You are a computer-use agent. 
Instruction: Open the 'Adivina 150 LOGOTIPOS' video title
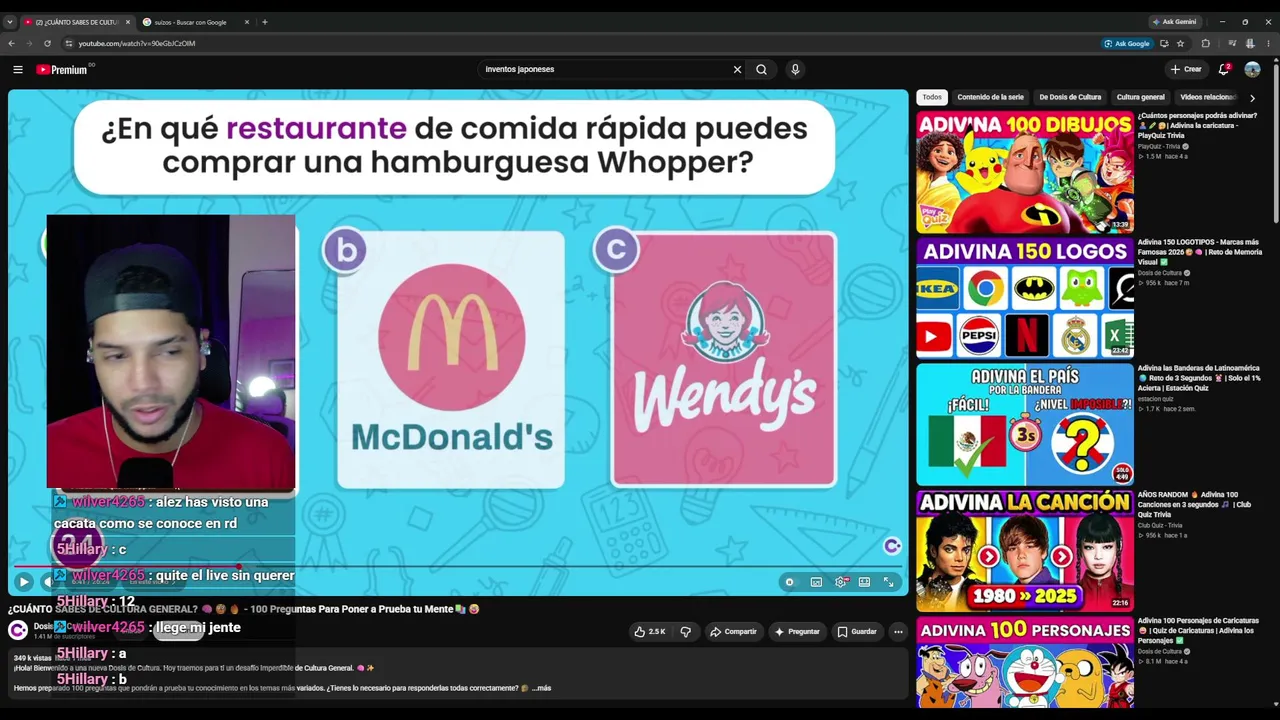pyautogui.click(x=1198, y=250)
